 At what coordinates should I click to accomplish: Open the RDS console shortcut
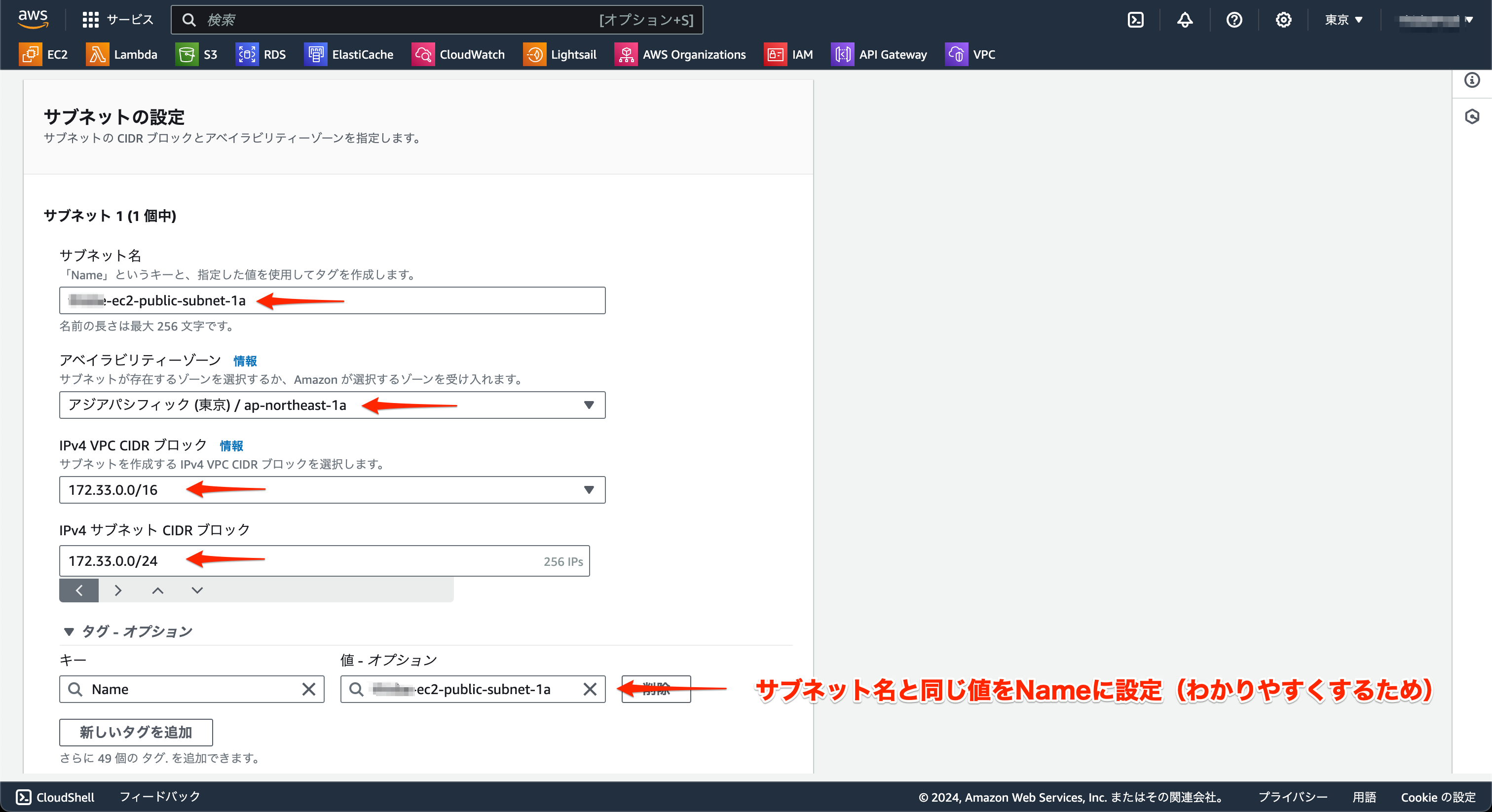(x=261, y=54)
